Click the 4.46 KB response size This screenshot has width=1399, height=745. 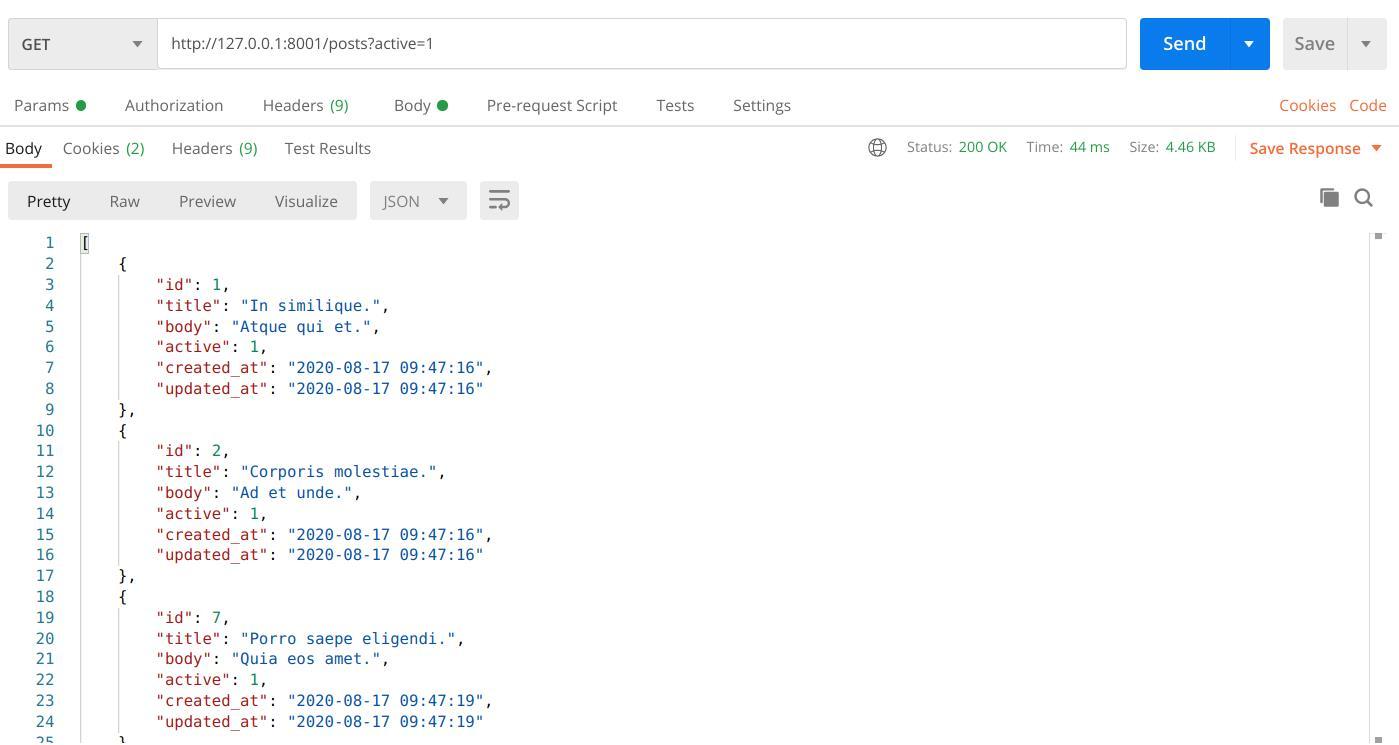[1190, 147]
